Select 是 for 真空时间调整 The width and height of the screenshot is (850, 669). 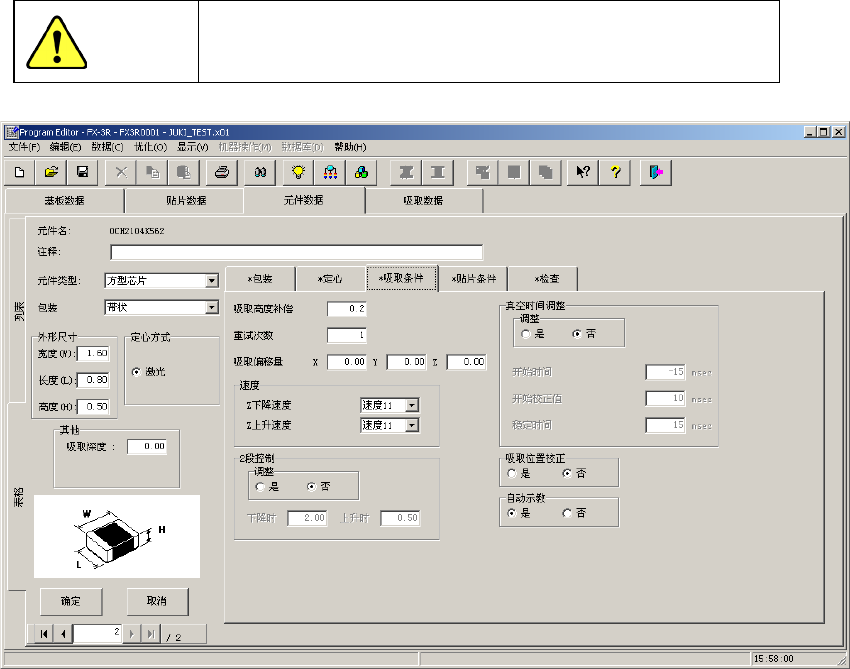[x=527, y=334]
